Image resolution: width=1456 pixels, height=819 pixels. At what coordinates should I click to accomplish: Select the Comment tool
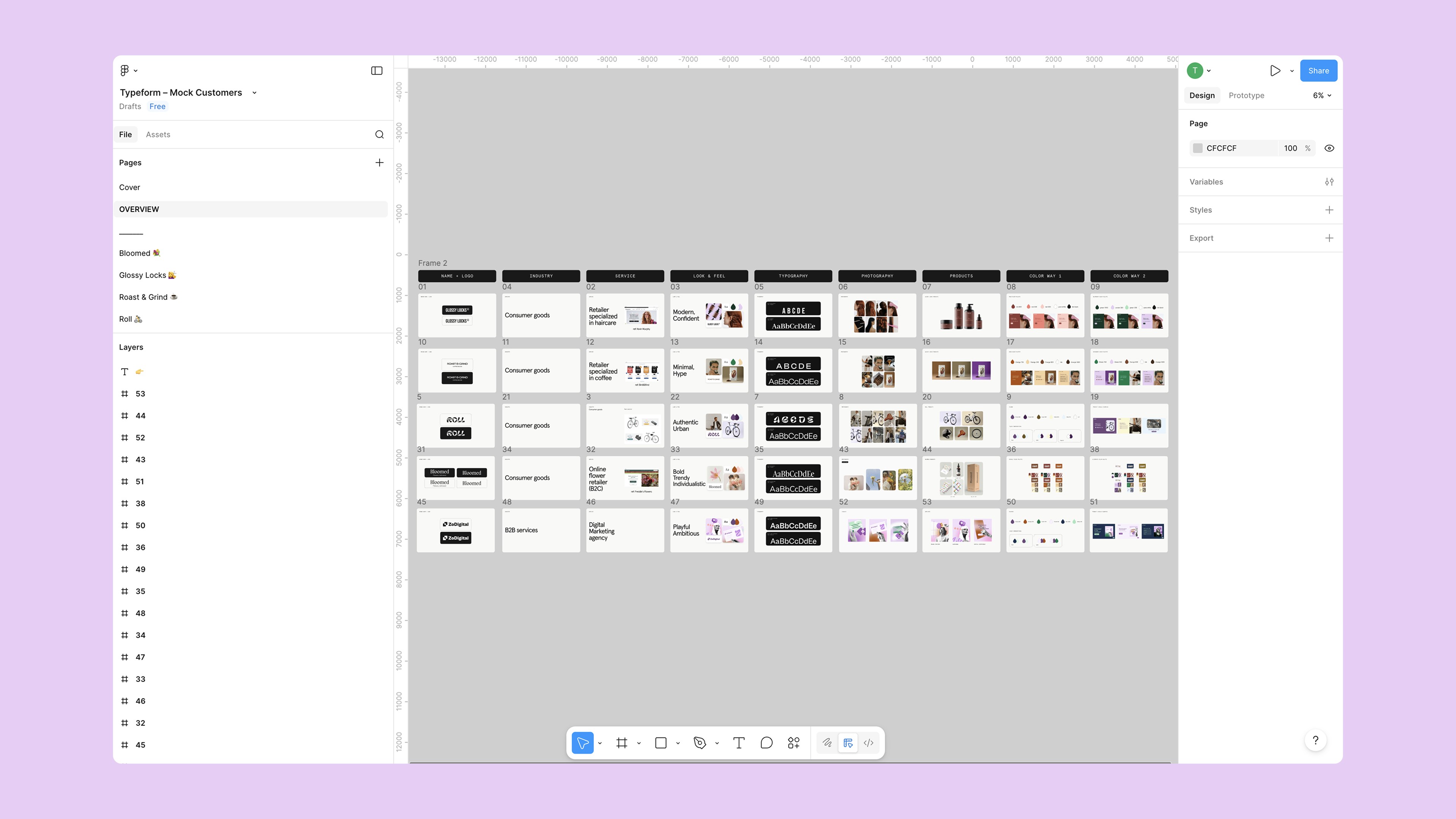(x=766, y=743)
